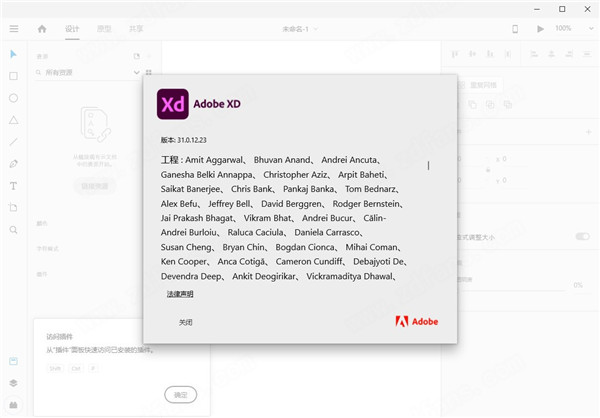Screen dimensions: 600x418
Task: Click the Align Top icon
Action: (455, 54)
